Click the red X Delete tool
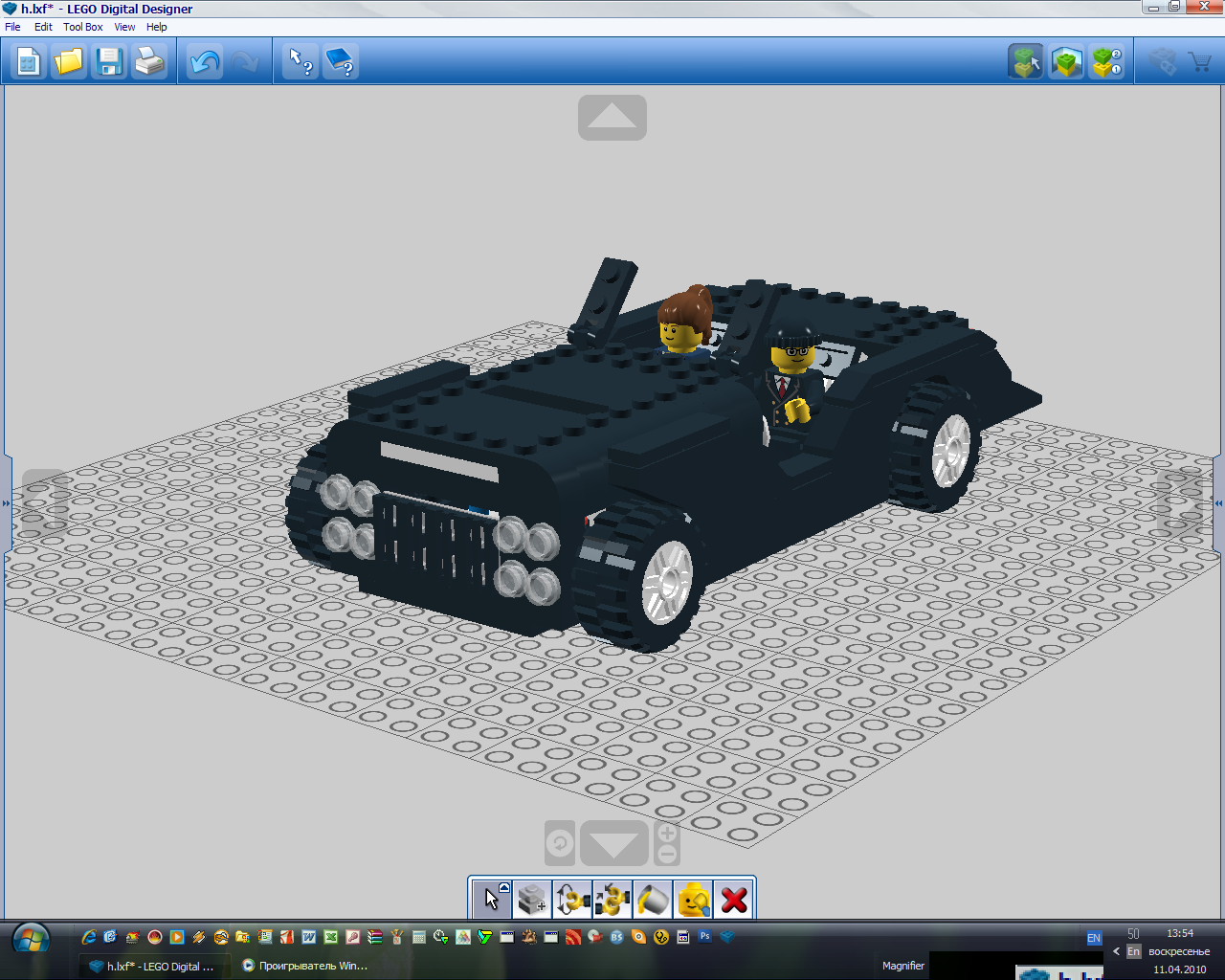 coord(734,900)
